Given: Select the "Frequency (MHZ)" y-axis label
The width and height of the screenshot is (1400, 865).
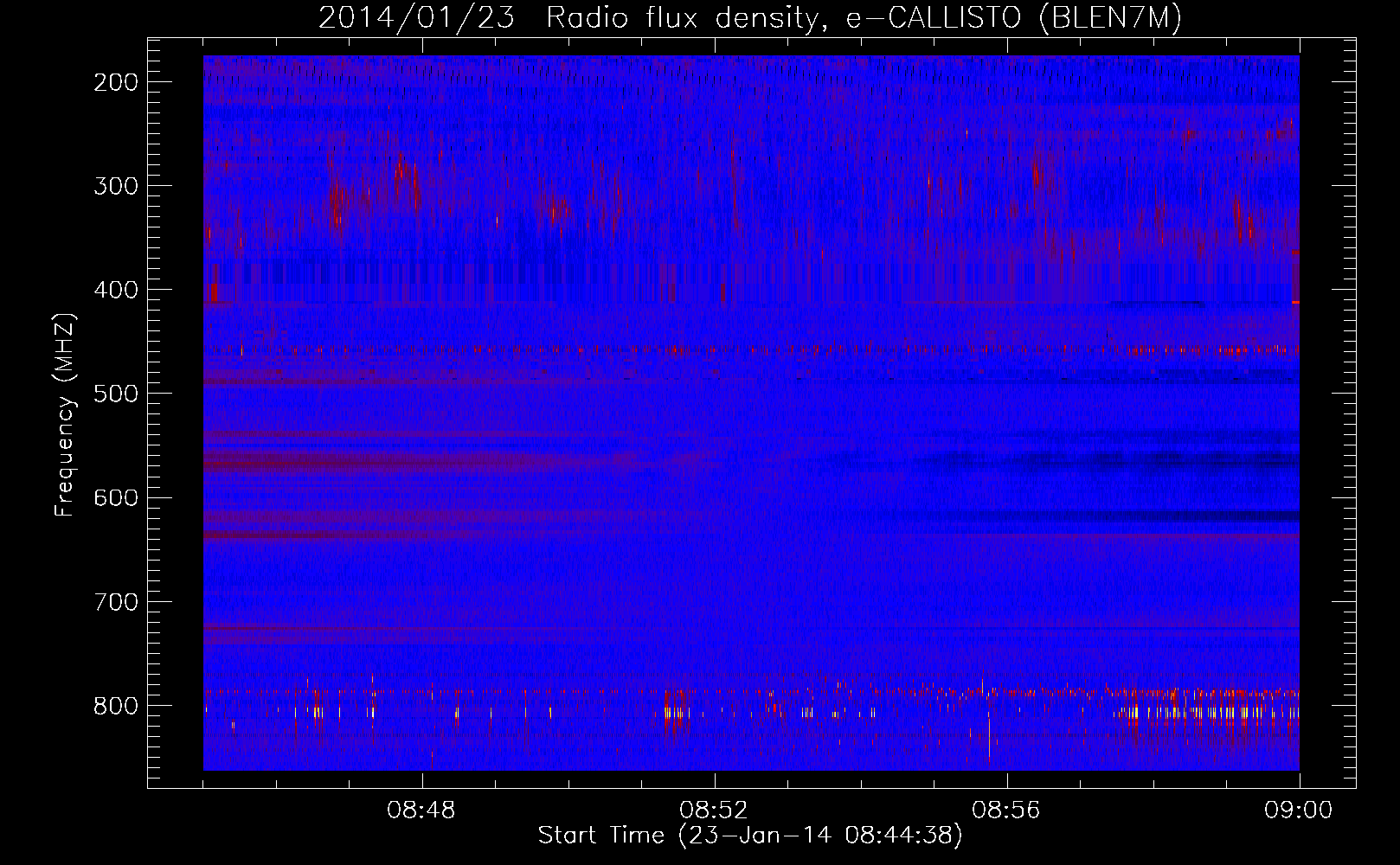Looking at the screenshot, I should (x=65, y=415).
